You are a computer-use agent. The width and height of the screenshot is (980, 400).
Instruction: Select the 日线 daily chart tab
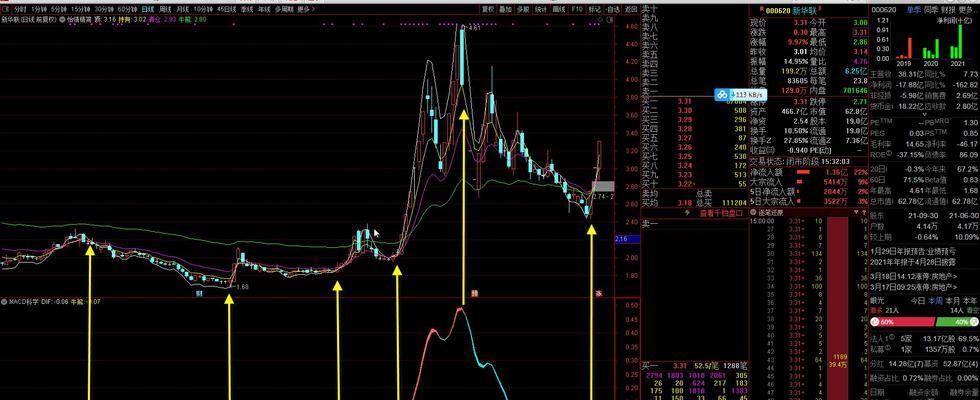pos(148,9)
